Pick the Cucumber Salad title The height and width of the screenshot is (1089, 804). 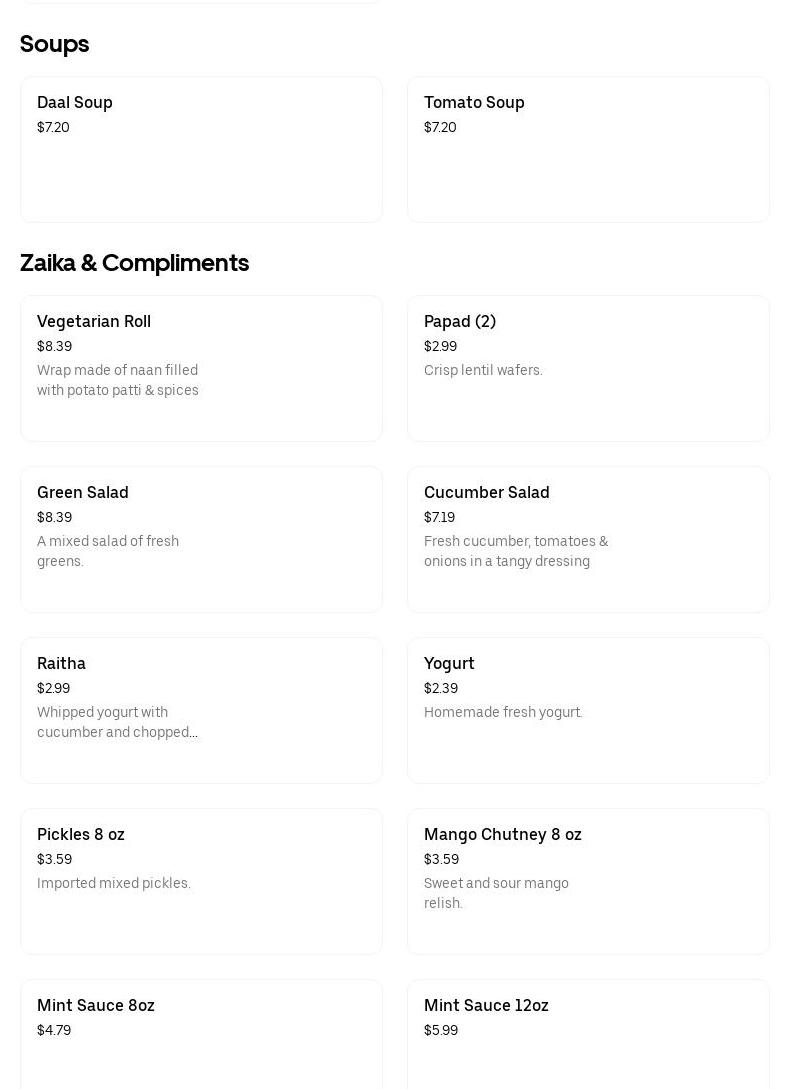(487, 492)
